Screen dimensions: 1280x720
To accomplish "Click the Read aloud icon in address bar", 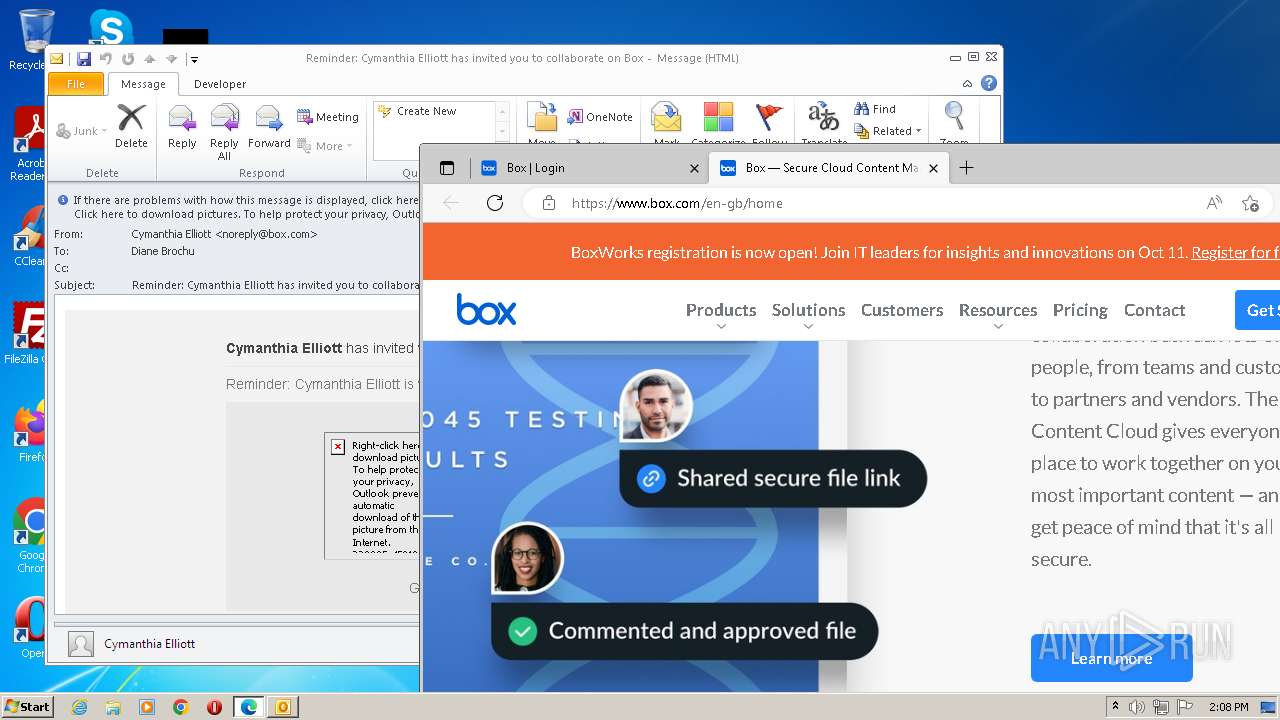I will [1214, 203].
